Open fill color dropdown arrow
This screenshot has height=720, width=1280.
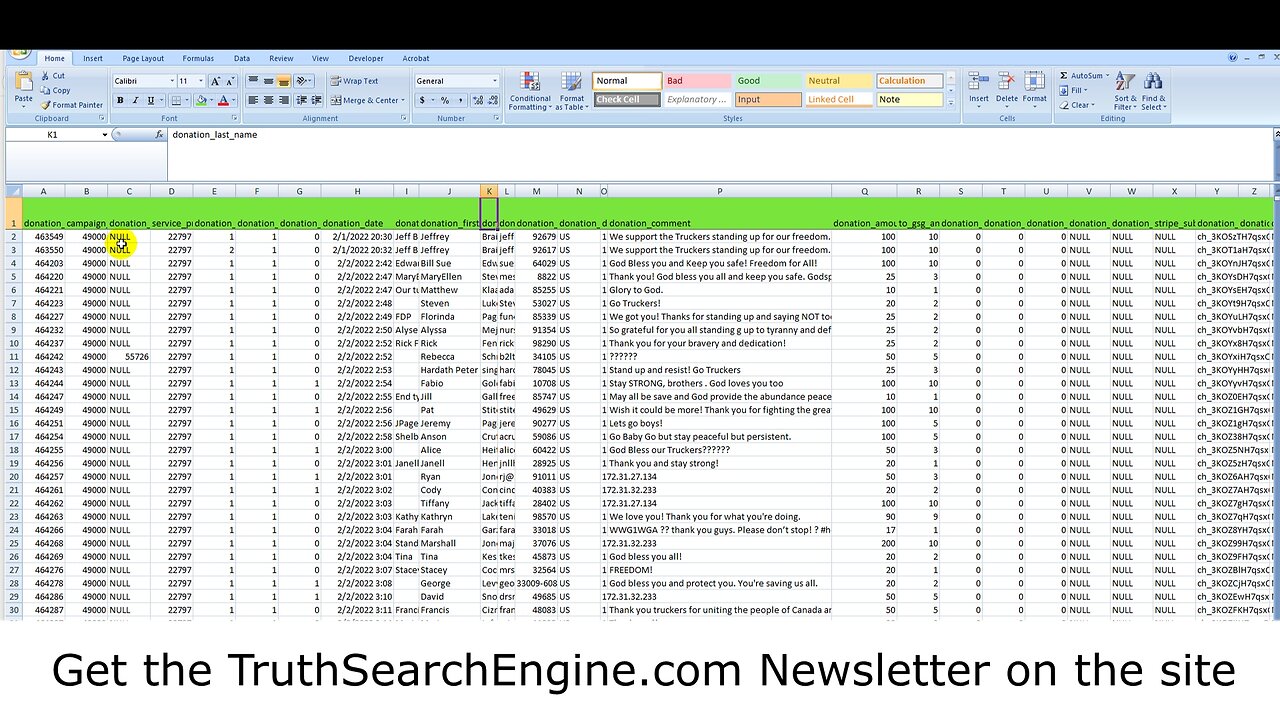211,100
